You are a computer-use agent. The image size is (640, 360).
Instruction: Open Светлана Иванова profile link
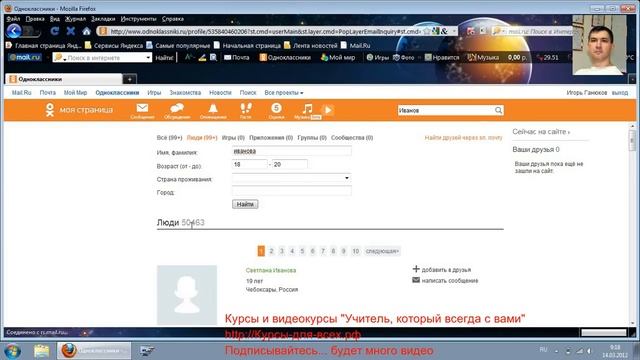[271, 270]
